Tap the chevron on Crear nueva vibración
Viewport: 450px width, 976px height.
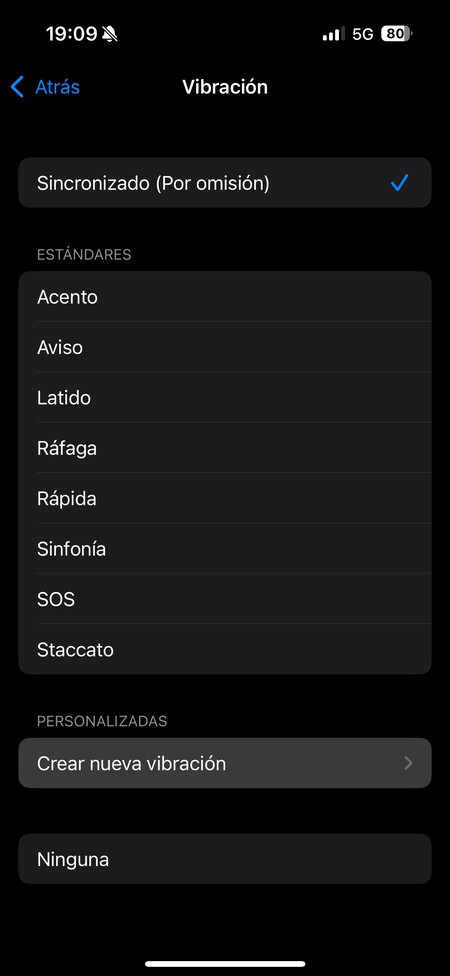tap(408, 763)
